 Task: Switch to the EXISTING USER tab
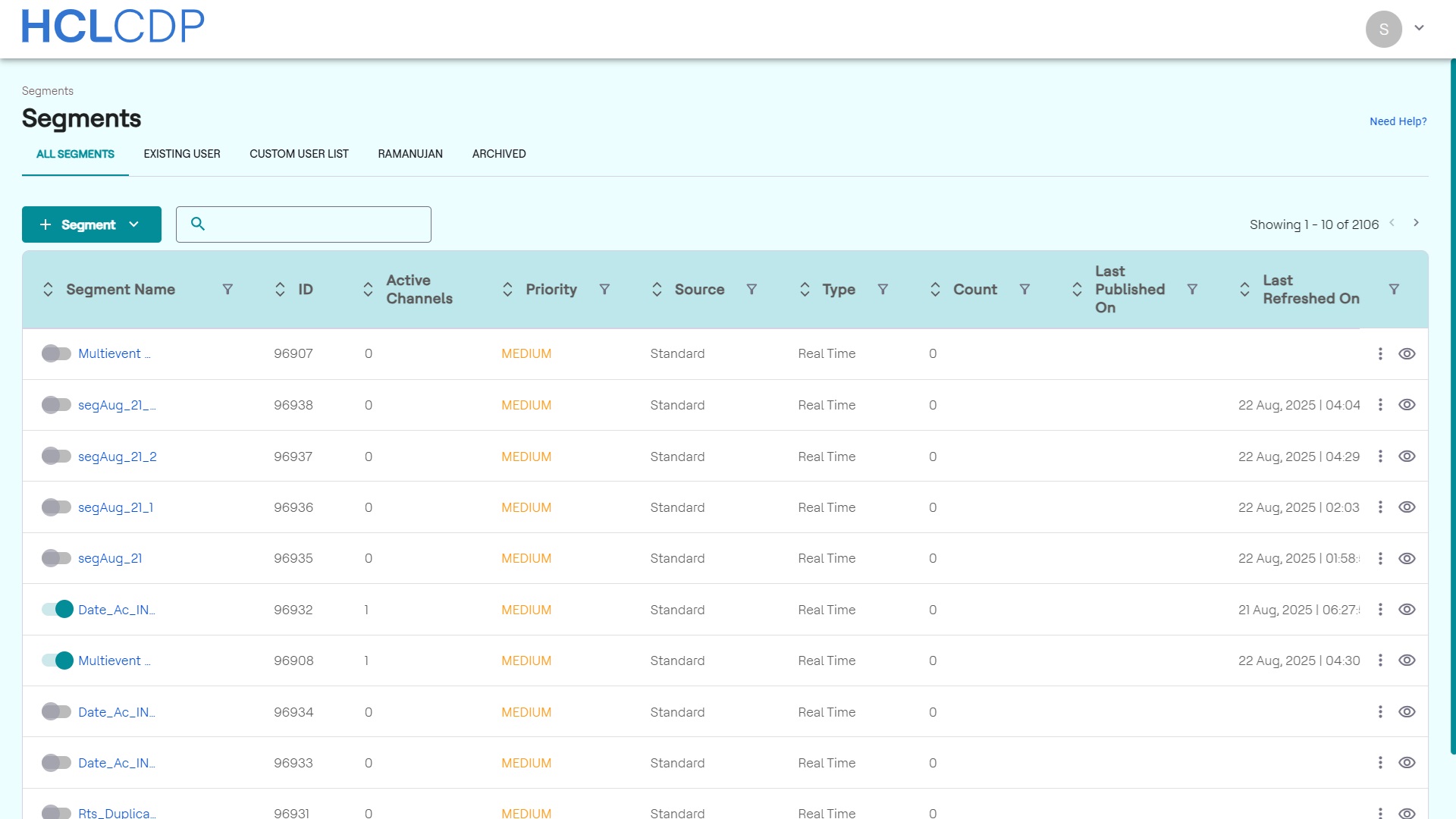coord(182,154)
